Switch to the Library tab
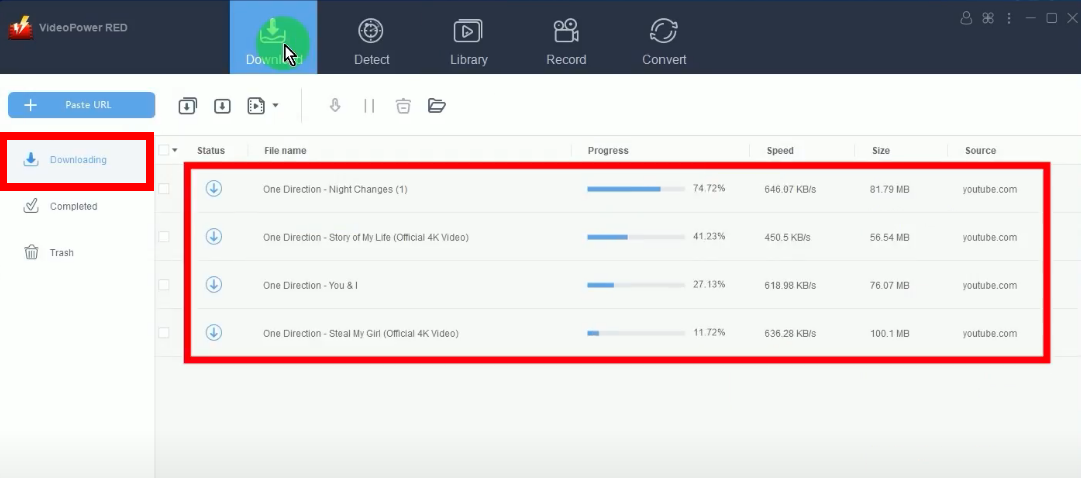1081x478 pixels. (468, 41)
